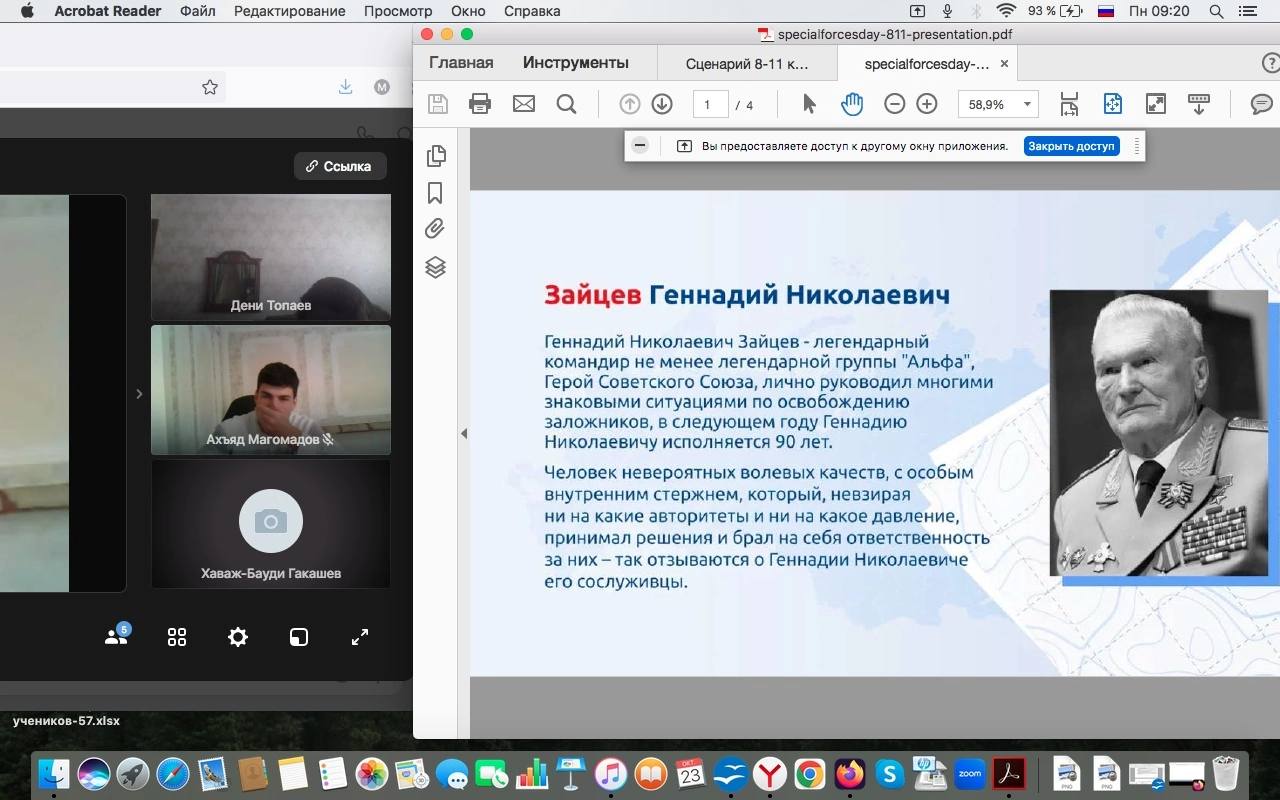
Task: Click the Закрыть доступ button
Action: (1071, 146)
